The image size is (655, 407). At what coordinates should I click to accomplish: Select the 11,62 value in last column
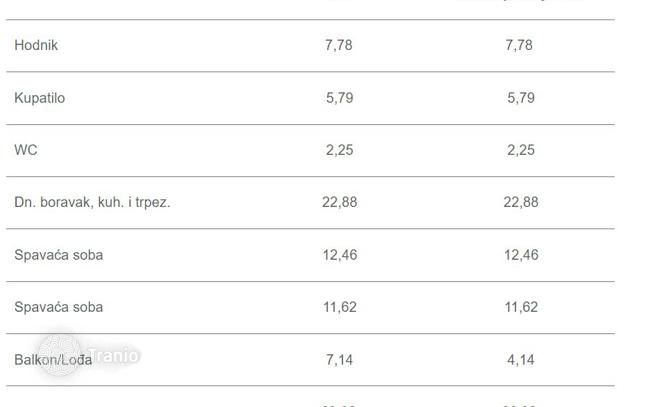pyautogui.click(x=521, y=307)
